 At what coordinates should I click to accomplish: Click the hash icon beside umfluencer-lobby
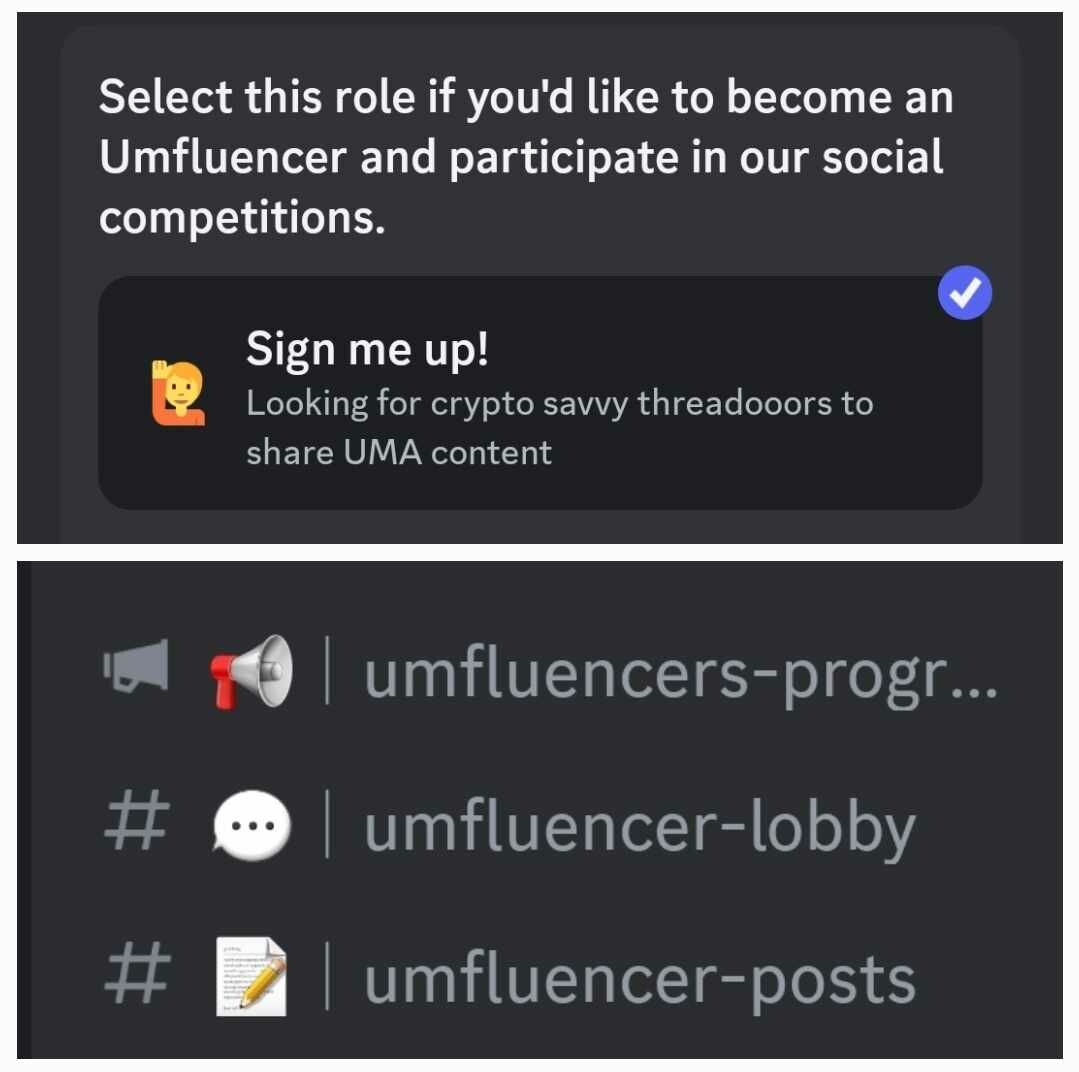click(137, 820)
